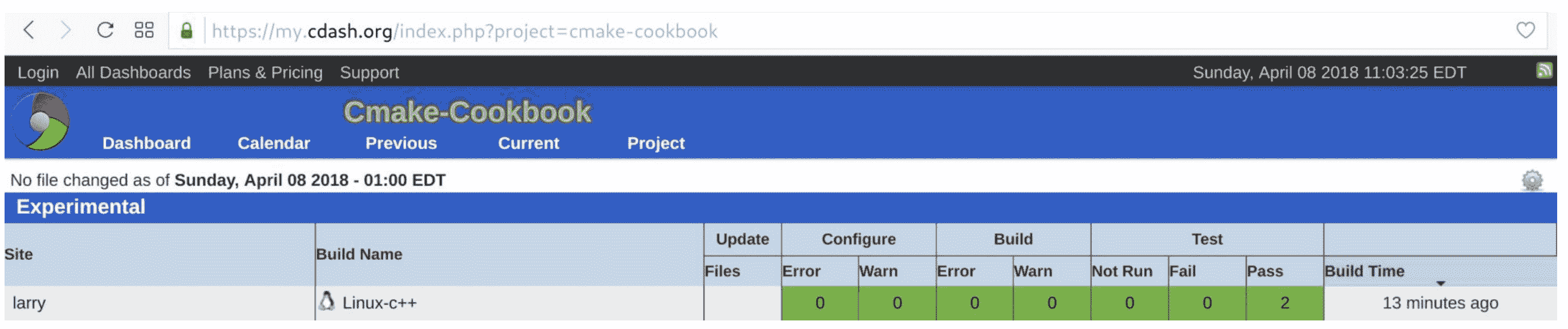Bookmark page with heart icon
The height and width of the screenshot is (329, 1568).
coord(1525,30)
